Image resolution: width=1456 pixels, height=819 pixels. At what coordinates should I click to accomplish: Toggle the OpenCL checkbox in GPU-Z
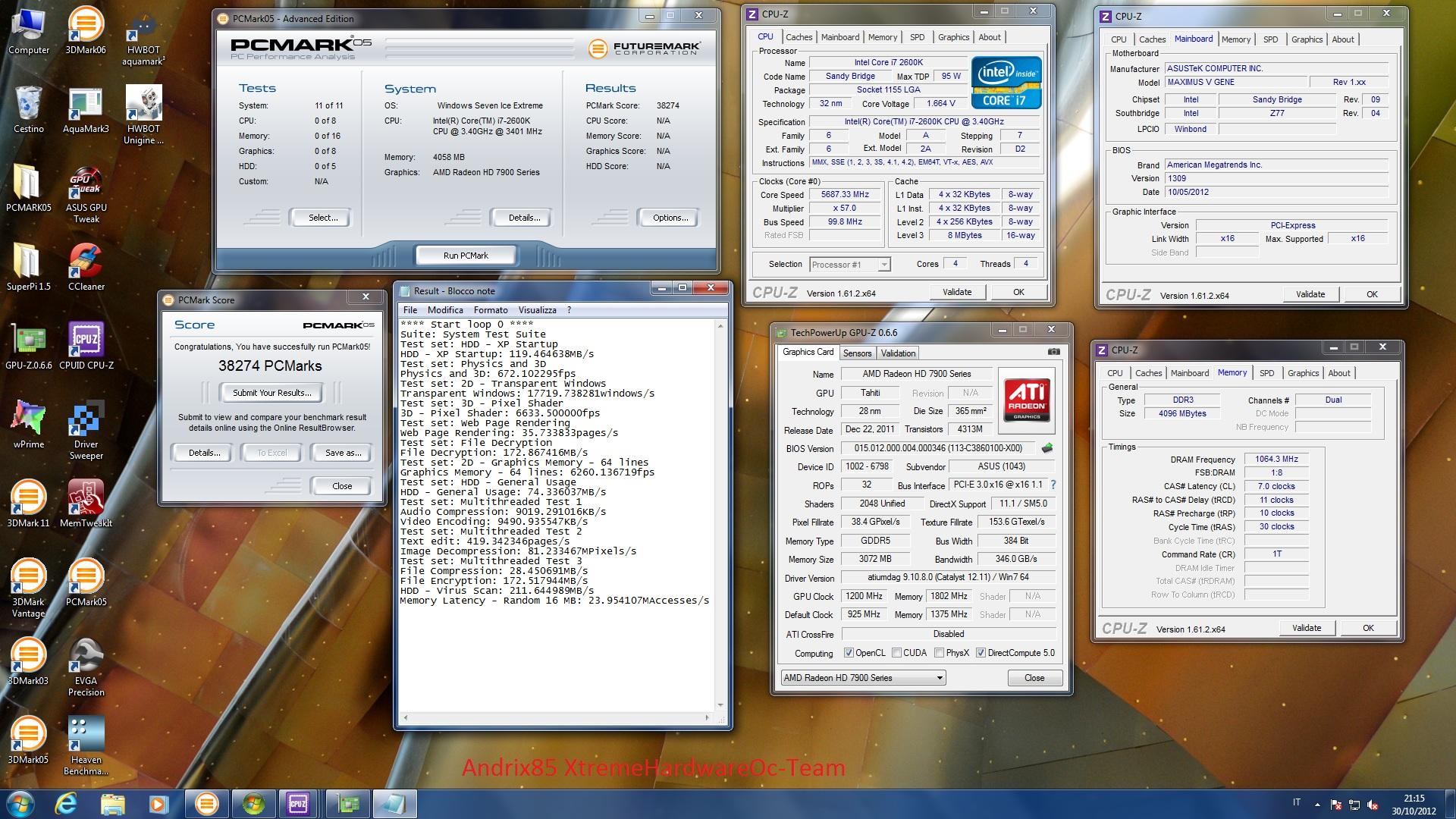pos(849,652)
